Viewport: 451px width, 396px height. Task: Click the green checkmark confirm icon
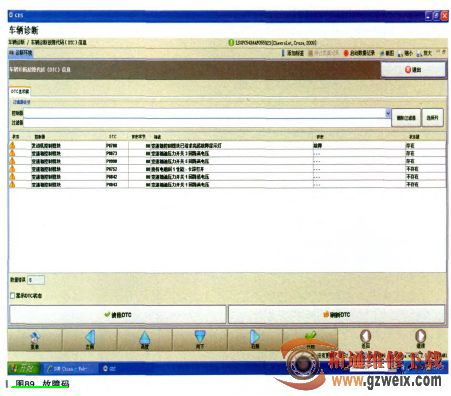(x=310, y=335)
